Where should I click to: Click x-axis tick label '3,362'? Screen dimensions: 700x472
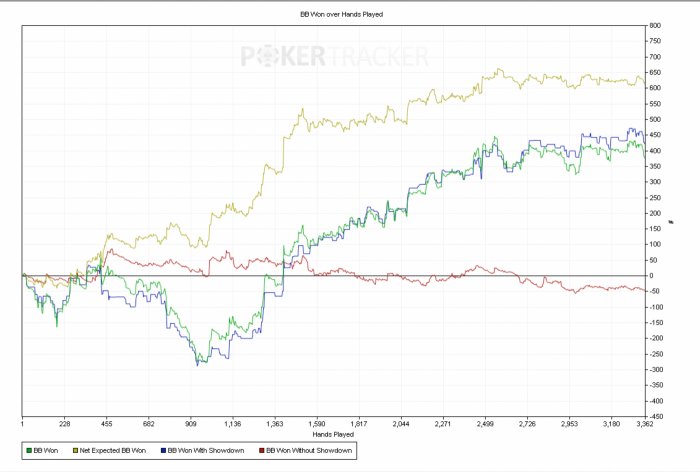click(645, 424)
